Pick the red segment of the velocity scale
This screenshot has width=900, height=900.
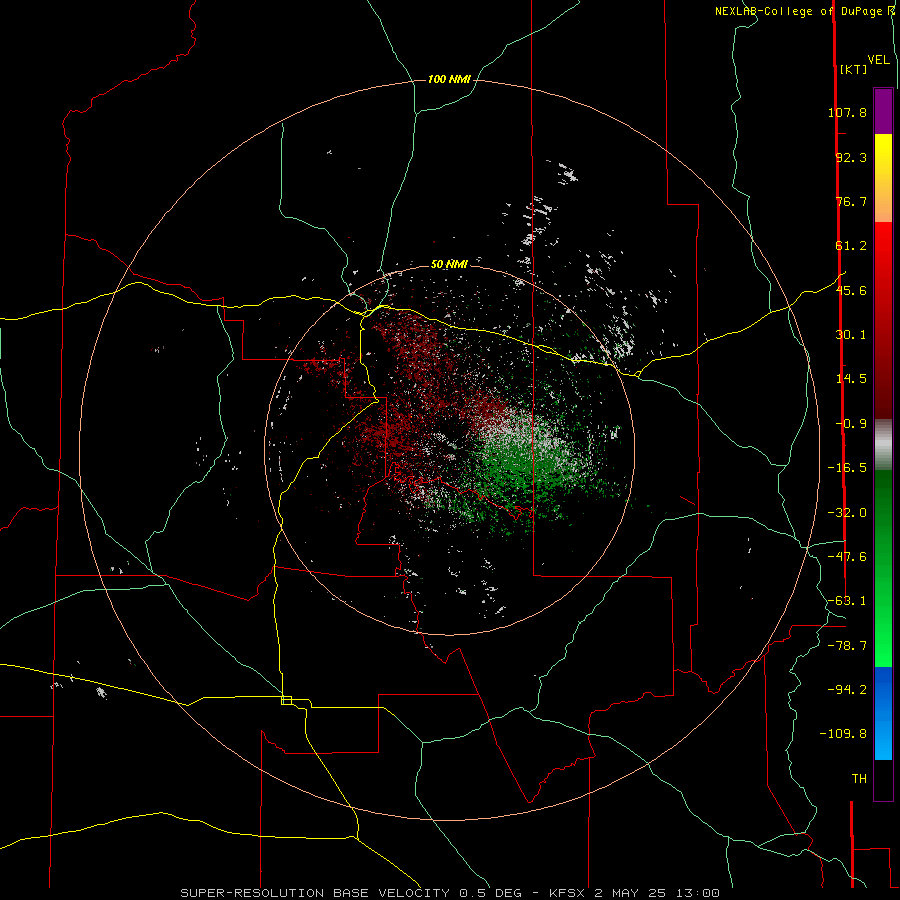tap(883, 320)
